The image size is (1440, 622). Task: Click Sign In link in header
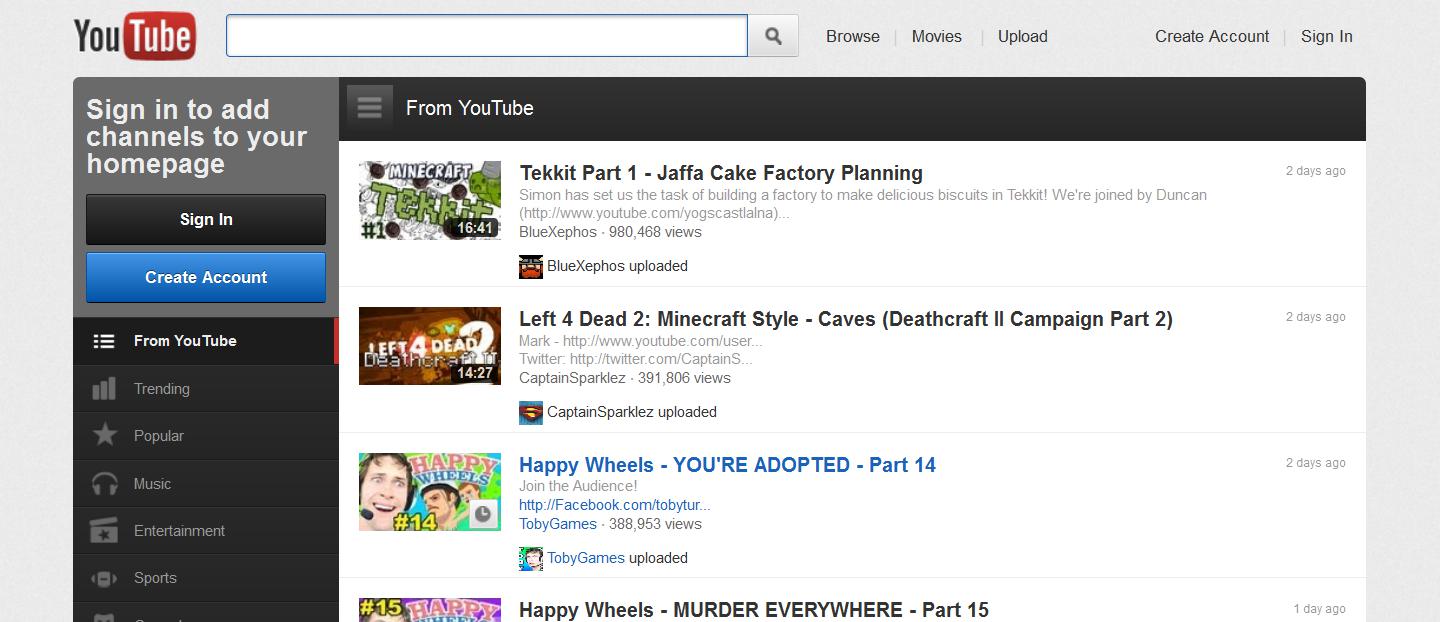coord(1327,36)
